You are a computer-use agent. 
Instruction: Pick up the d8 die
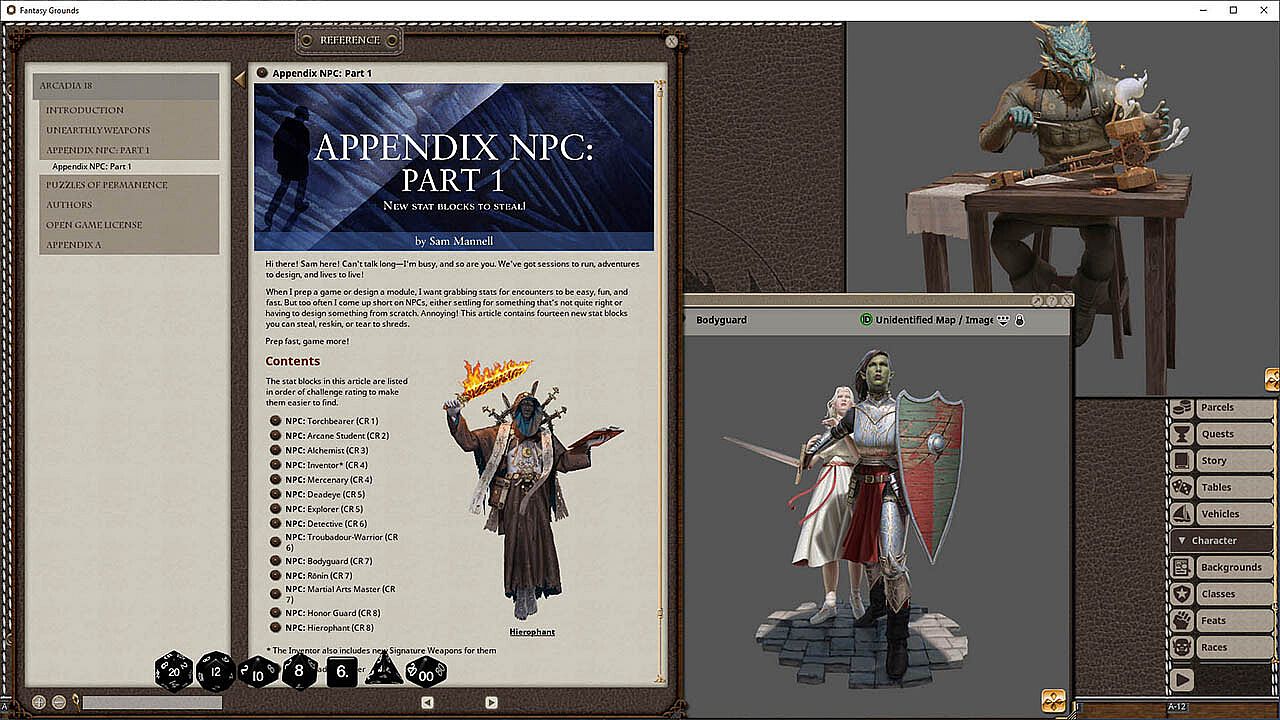pos(300,671)
